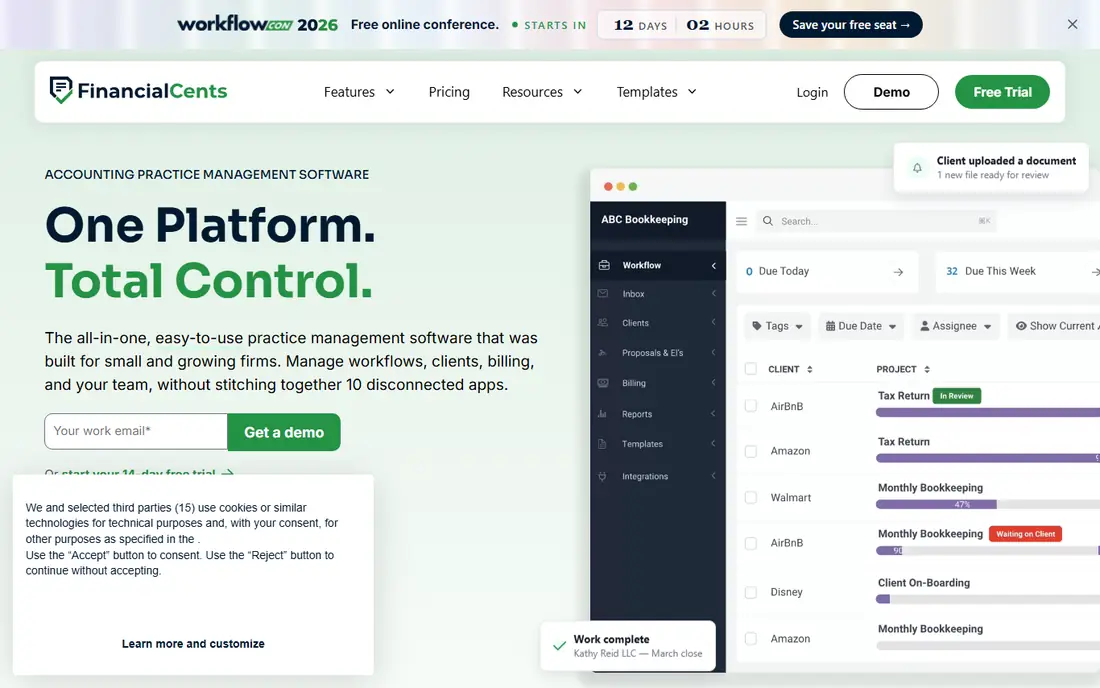This screenshot has height=688, width=1100.
Task: Click the search magnifier icon
Action: 767,221
